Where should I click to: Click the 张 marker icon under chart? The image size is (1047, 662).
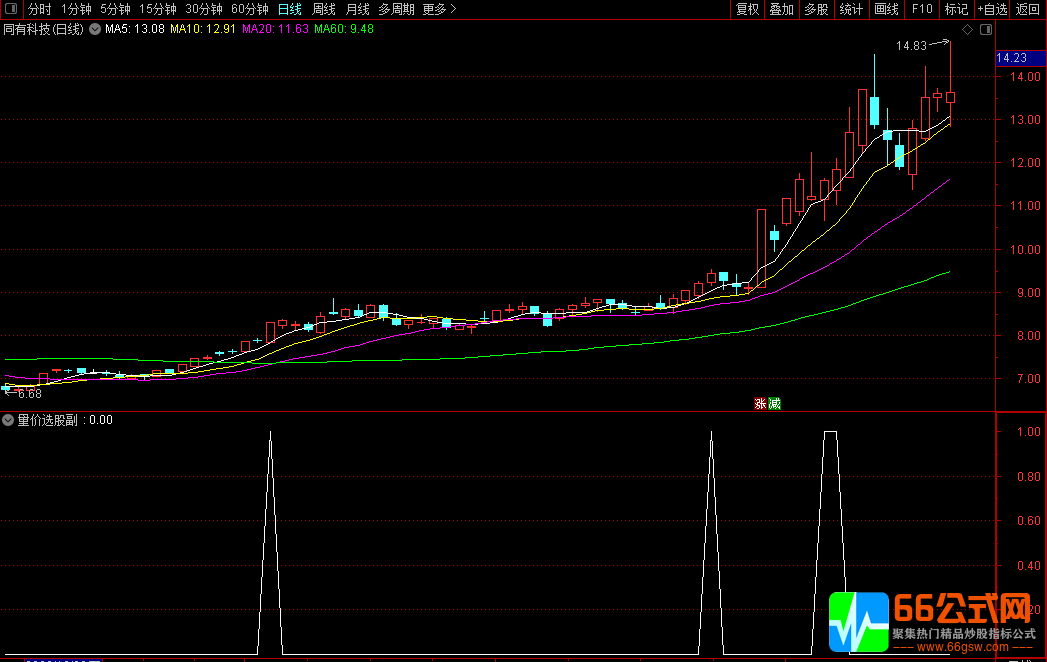tap(760, 404)
